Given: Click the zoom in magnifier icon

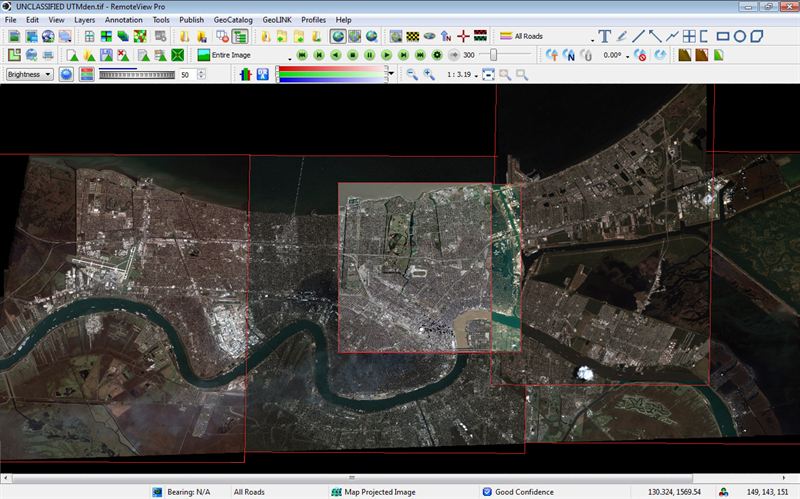Looking at the screenshot, I should point(429,75).
